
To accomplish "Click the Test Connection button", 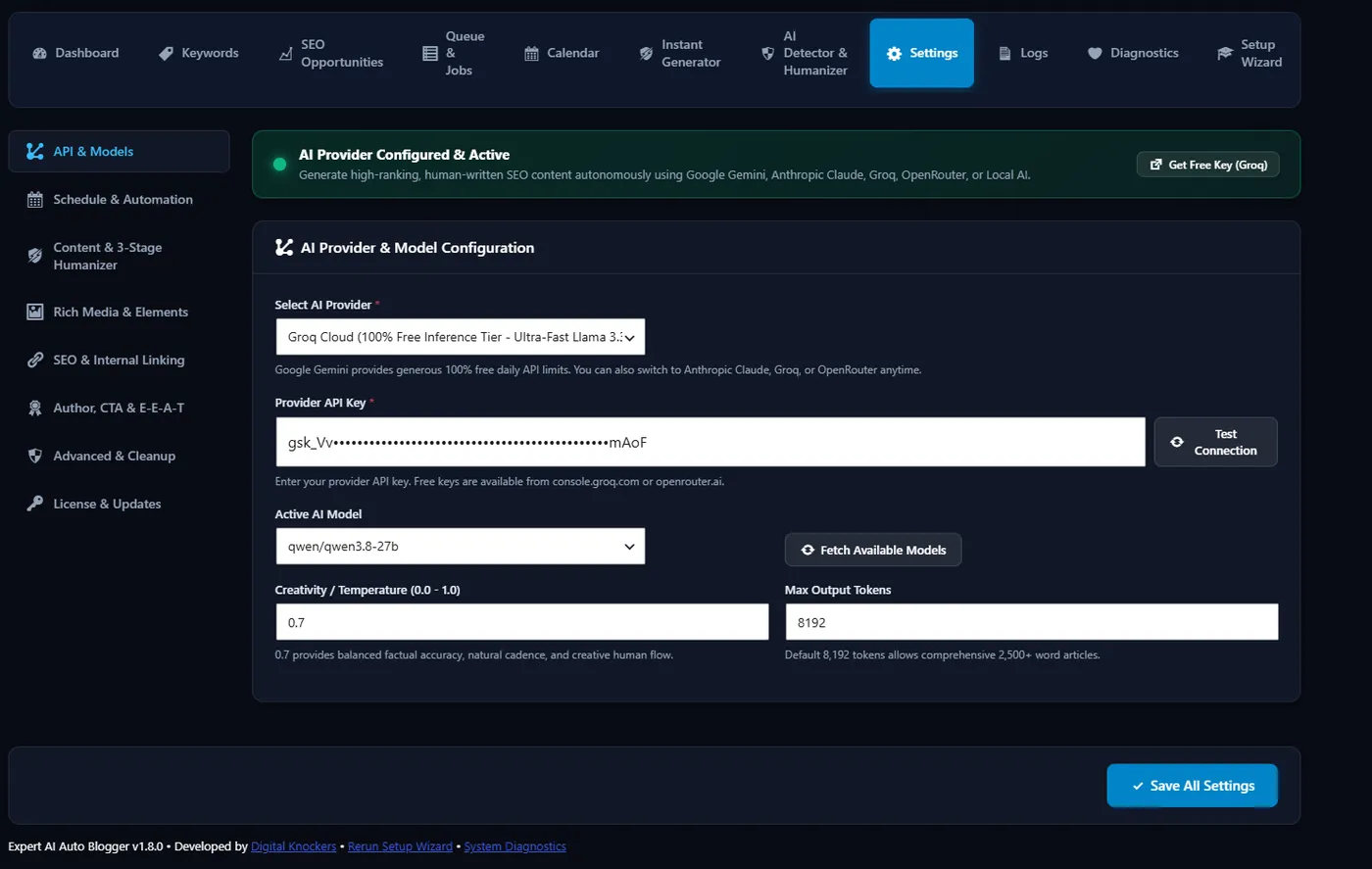I will pos(1215,442).
